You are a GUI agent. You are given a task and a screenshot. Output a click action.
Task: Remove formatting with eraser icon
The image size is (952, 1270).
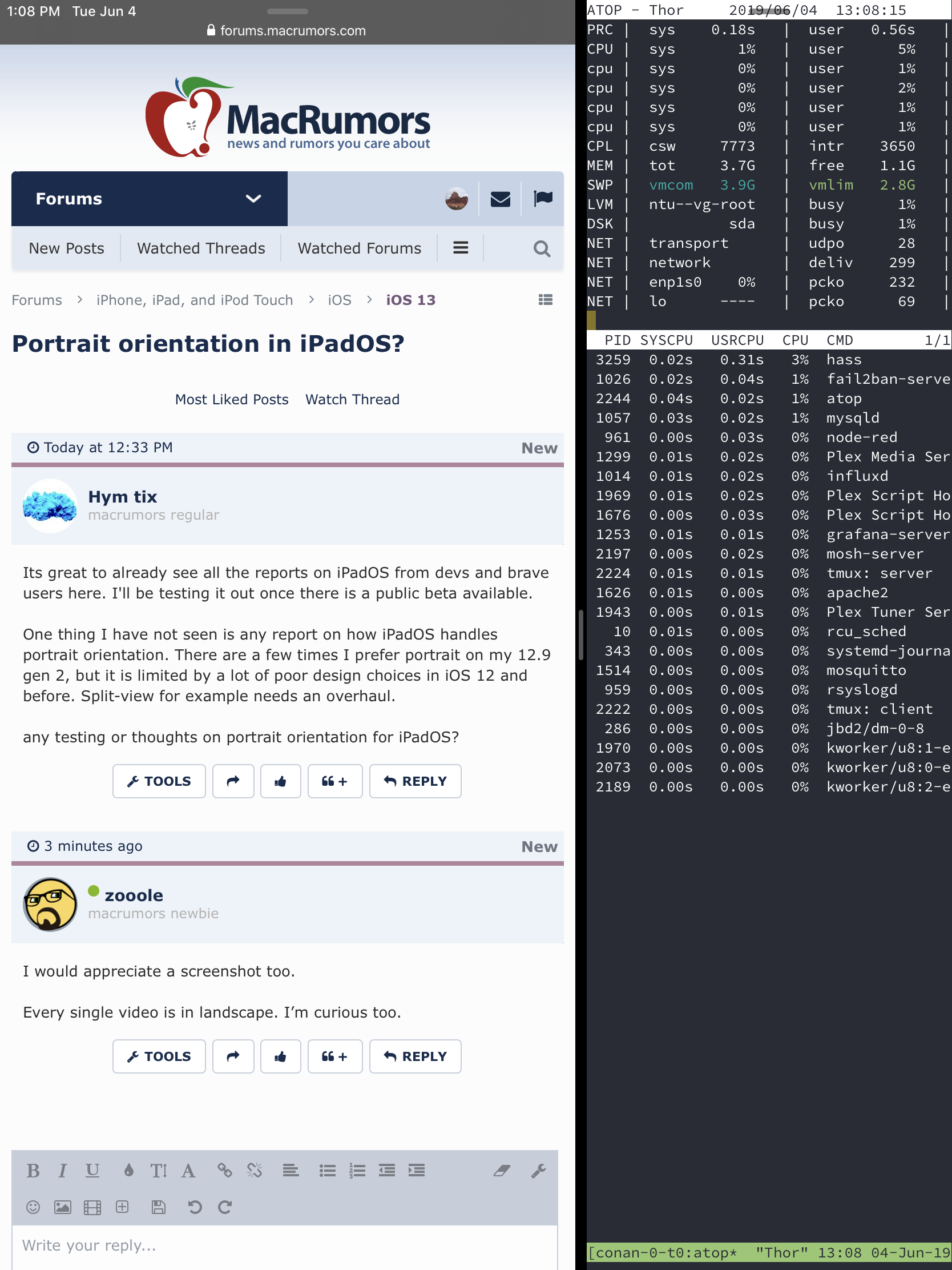click(502, 1171)
